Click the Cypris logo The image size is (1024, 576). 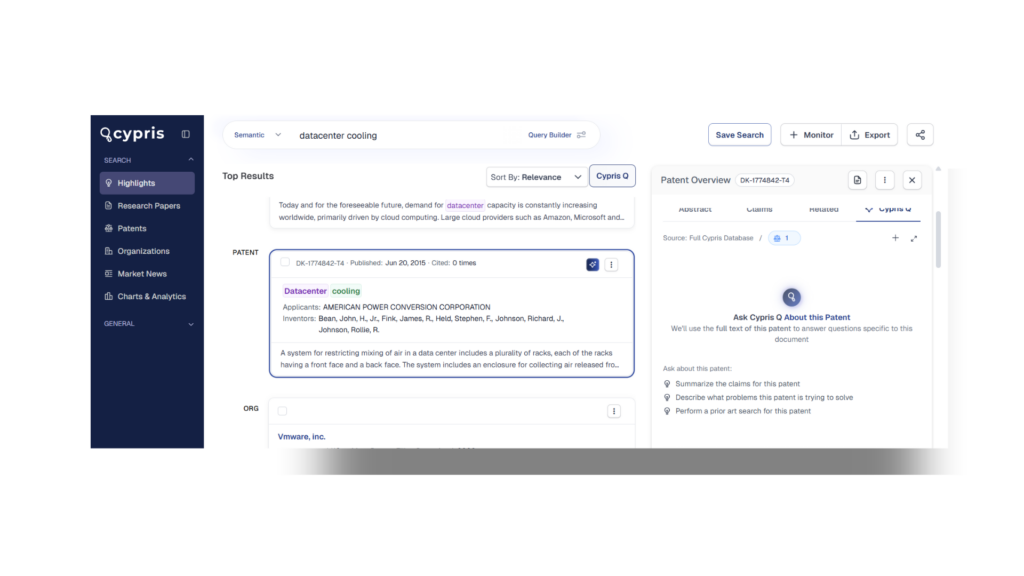tap(133, 134)
